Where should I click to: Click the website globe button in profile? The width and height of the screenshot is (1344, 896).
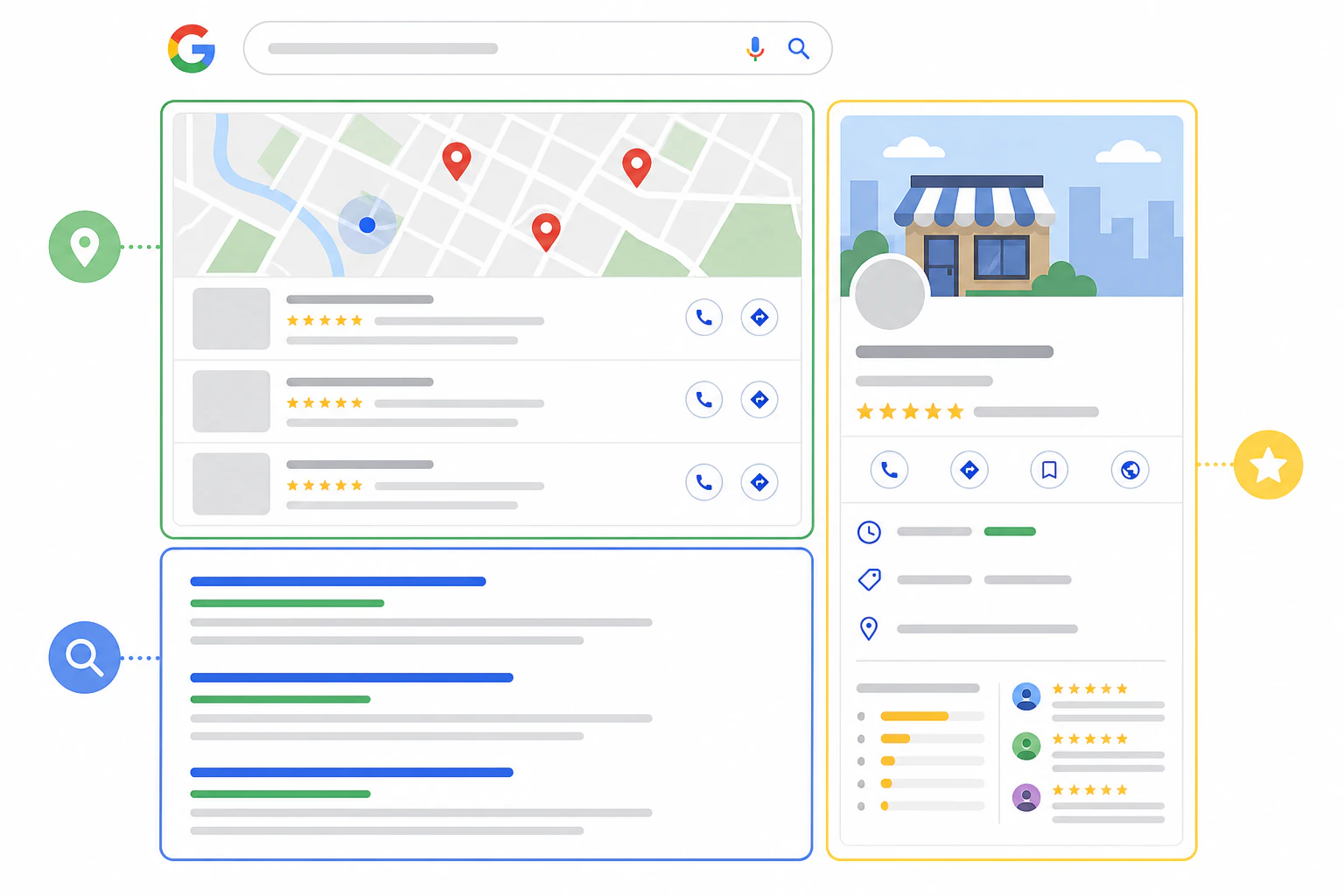pyautogui.click(x=1130, y=470)
